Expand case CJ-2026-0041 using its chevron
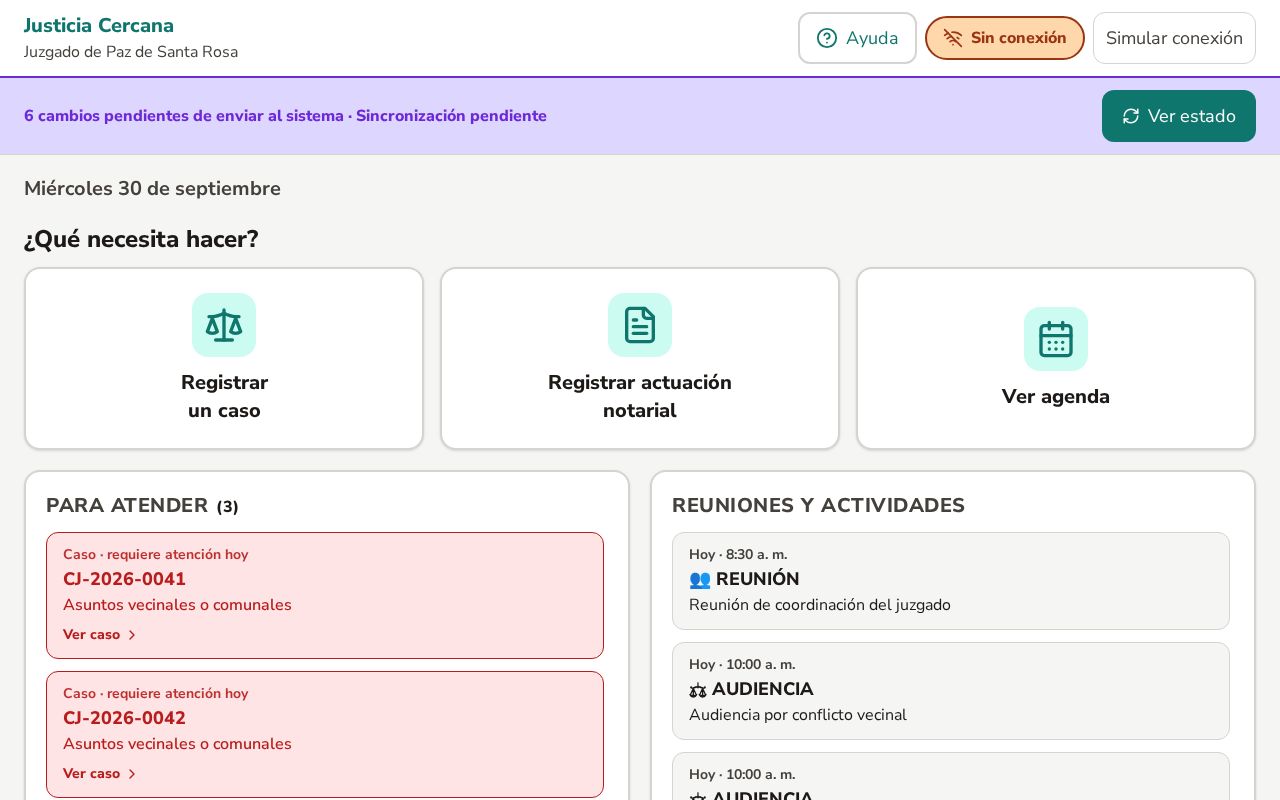 click(131, 635)
